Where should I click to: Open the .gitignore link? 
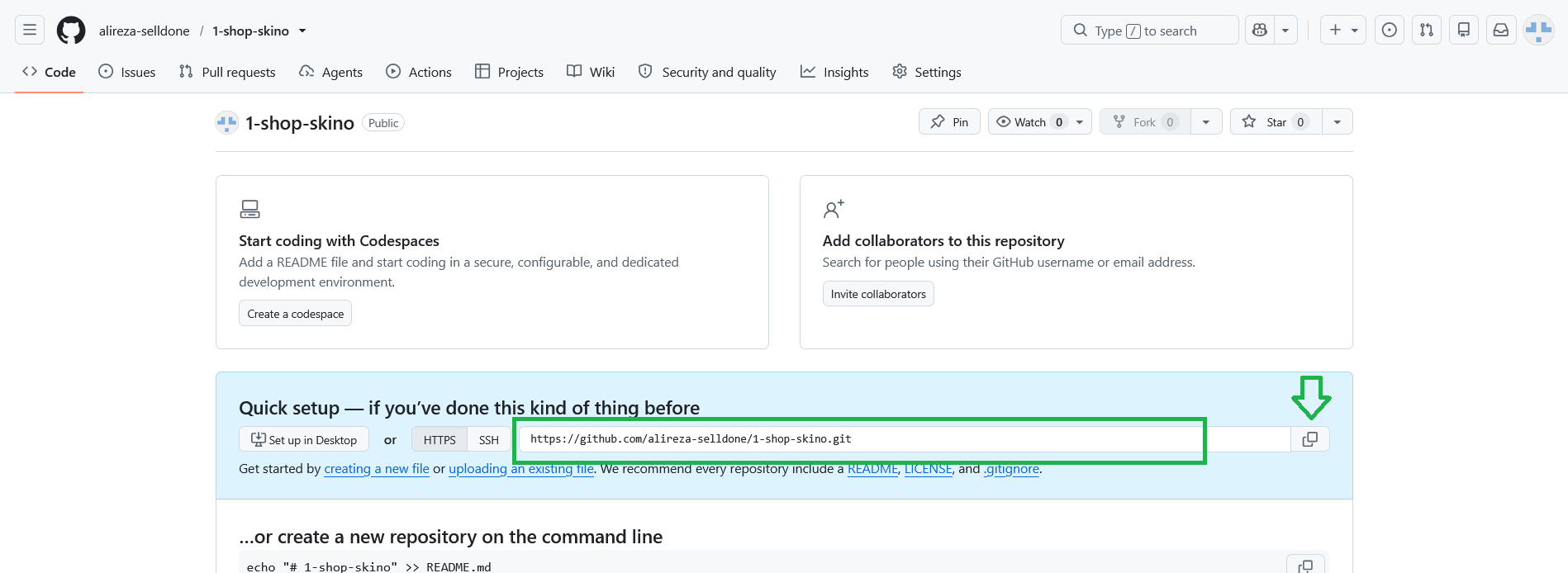pyautogui.click(x=1011, y=469)
